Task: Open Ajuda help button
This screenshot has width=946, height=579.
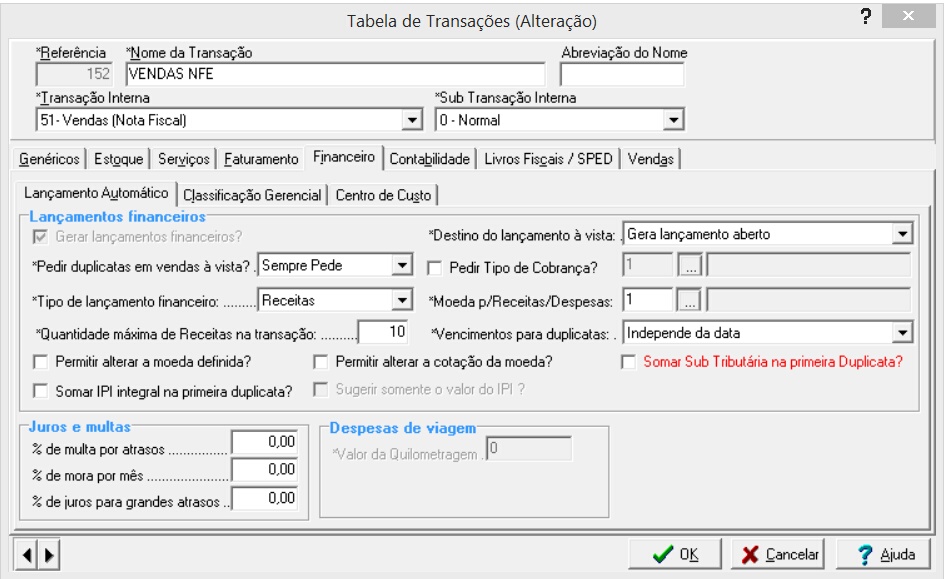Action: [883, 554]
